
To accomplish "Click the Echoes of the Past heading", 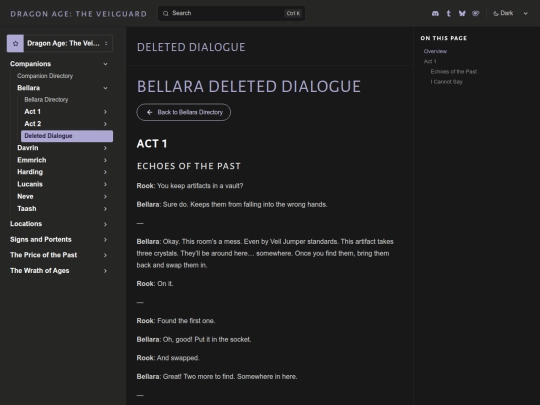I will click(x=189, y=166).
